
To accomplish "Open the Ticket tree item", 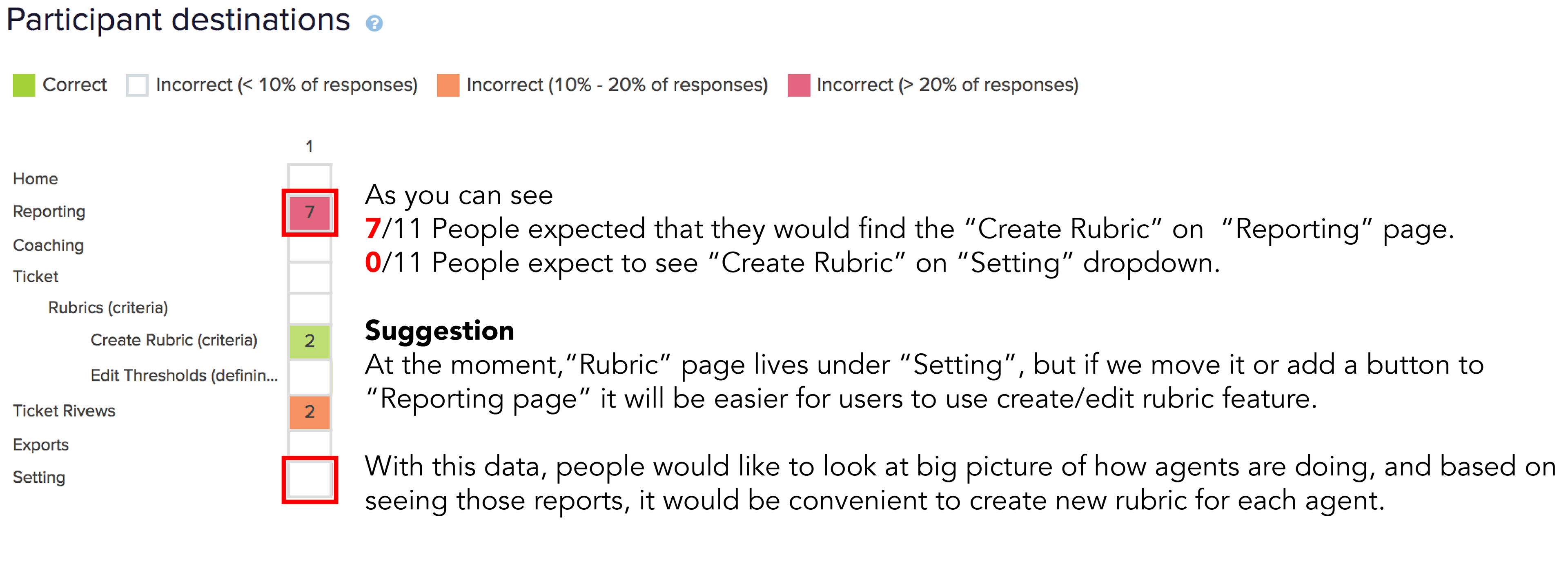I will click(35, 277).
